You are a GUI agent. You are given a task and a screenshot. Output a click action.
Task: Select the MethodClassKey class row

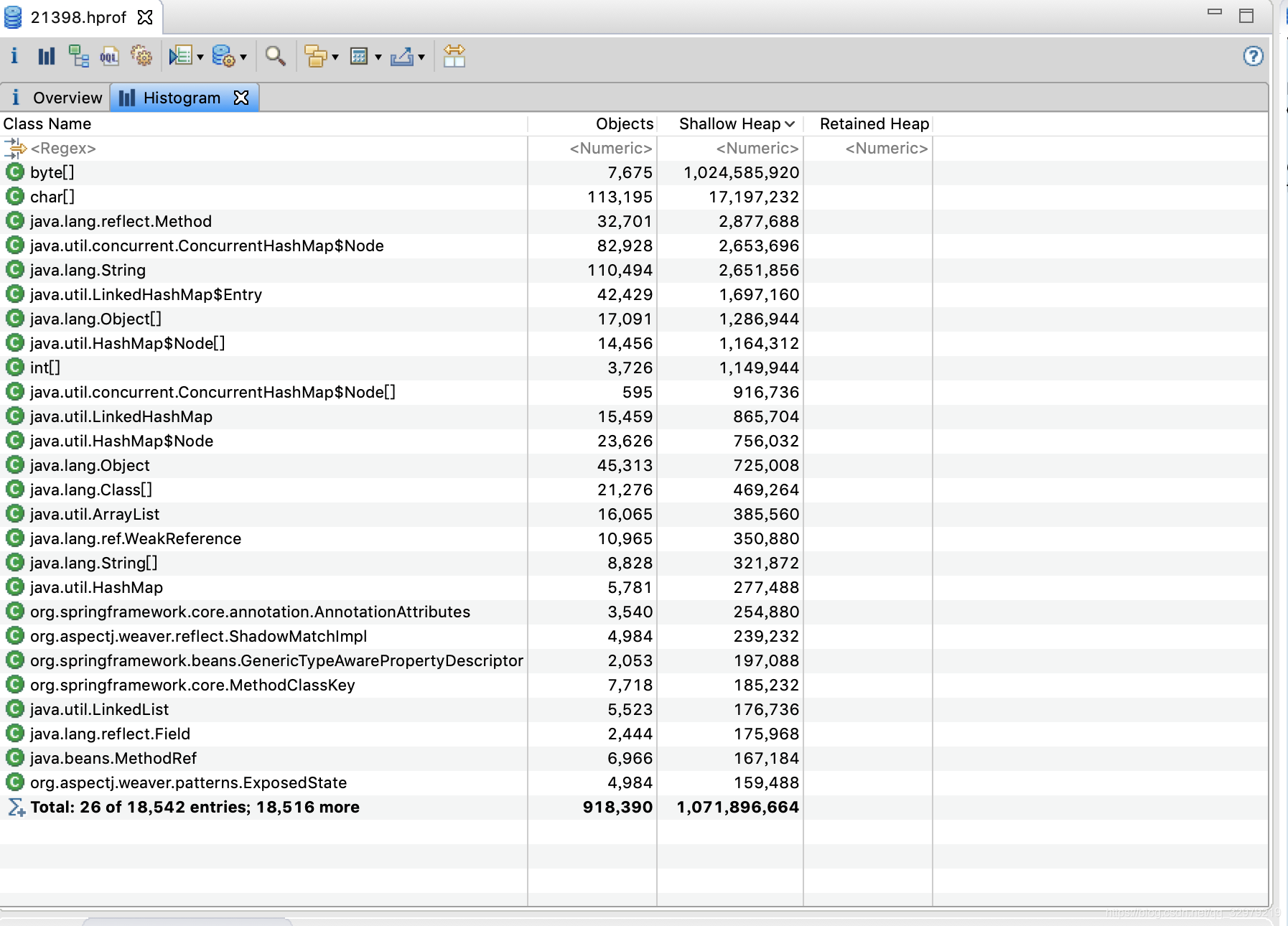634,686
